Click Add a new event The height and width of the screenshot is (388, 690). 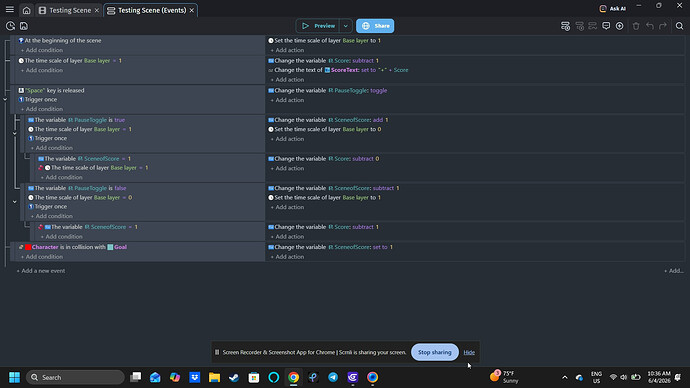41,271
